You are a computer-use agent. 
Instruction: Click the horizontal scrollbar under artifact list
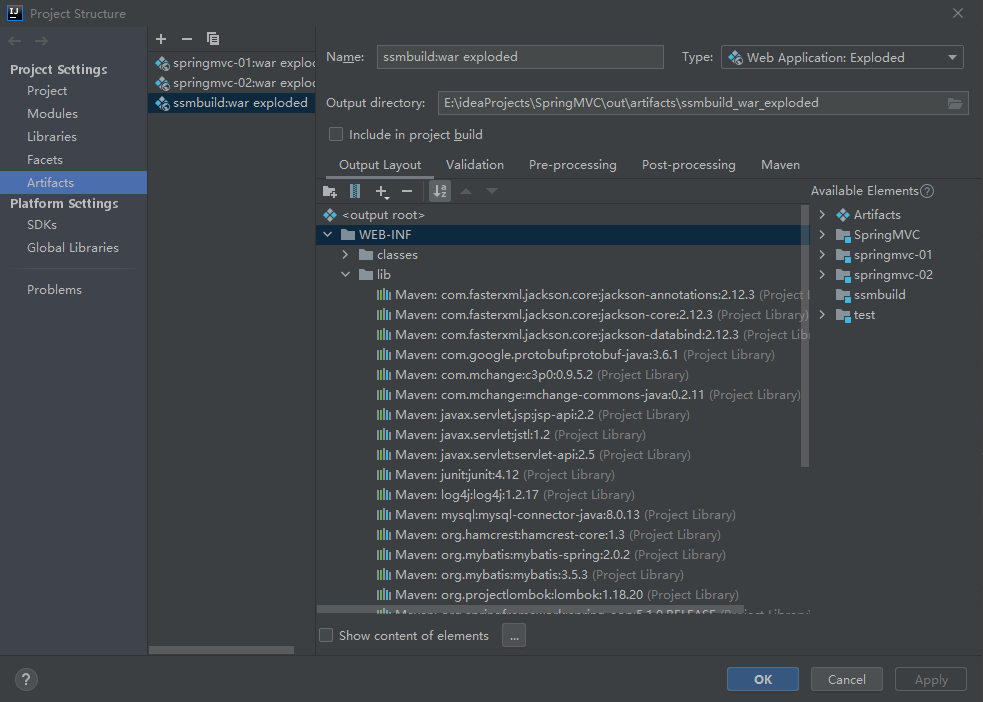(221, 650)
